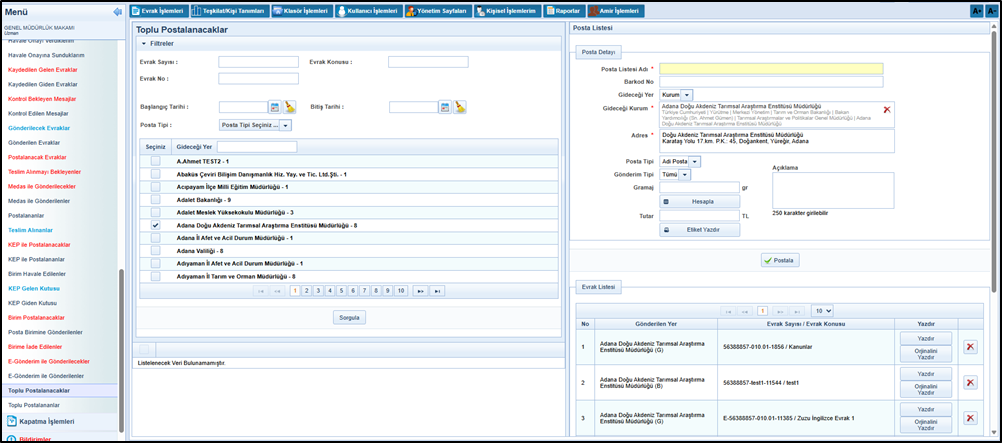Click Yazdır for row 1 Kanunlar
The width and height of the screenshot is (1002, 443).
(926, 338)
